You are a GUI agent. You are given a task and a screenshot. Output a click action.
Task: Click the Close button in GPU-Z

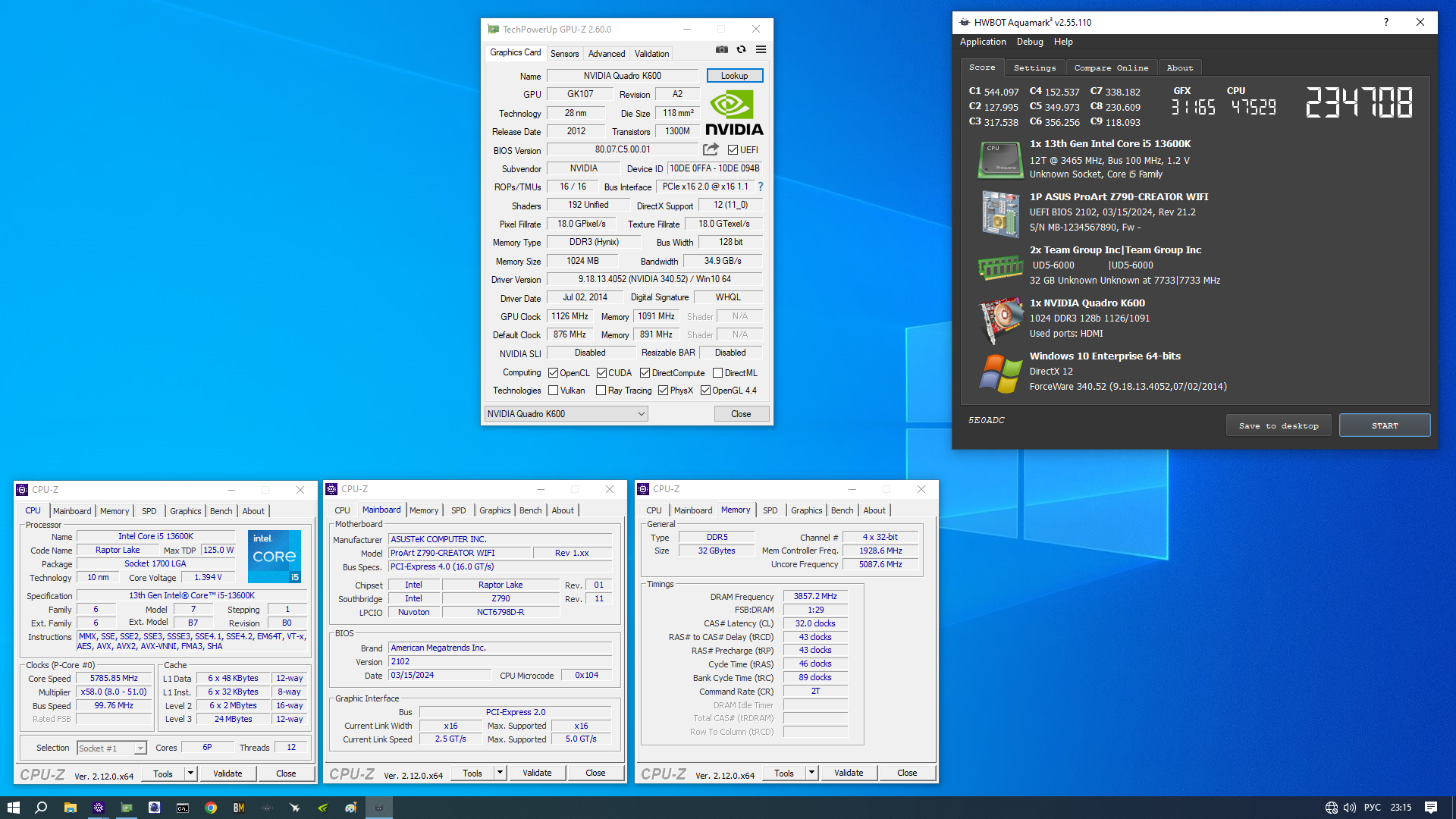741,414
